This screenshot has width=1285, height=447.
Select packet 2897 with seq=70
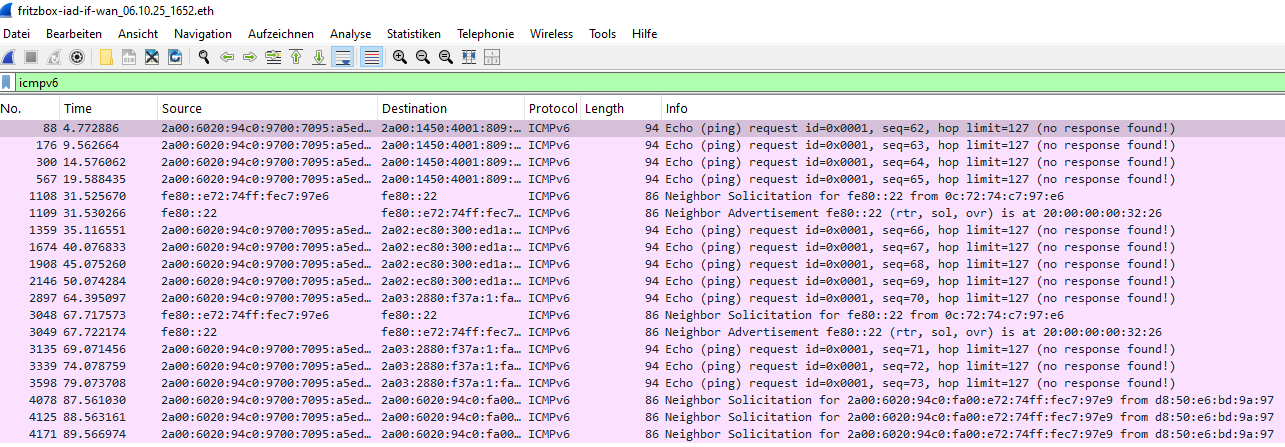(x=642, y=298)
